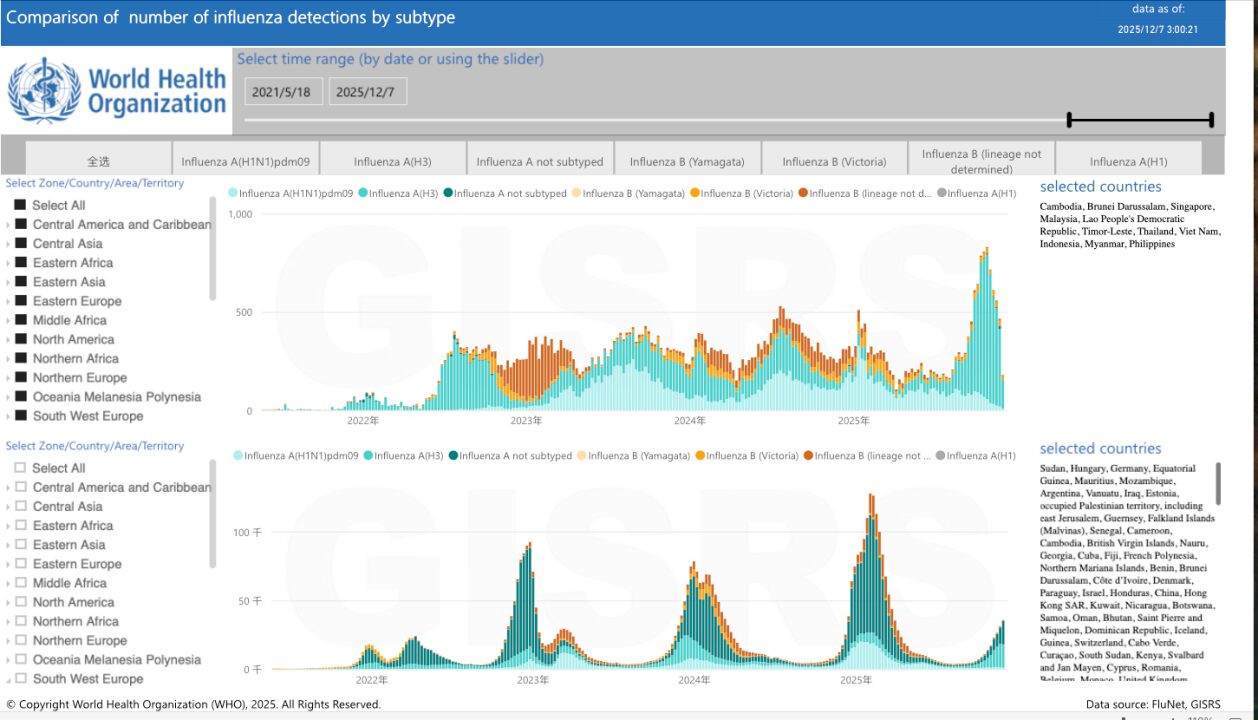The height and width of the screenshot is (720, 1258).
Task: Click the Influenza B (Victoria) legend dot in top chart
Action: (695, 194)
